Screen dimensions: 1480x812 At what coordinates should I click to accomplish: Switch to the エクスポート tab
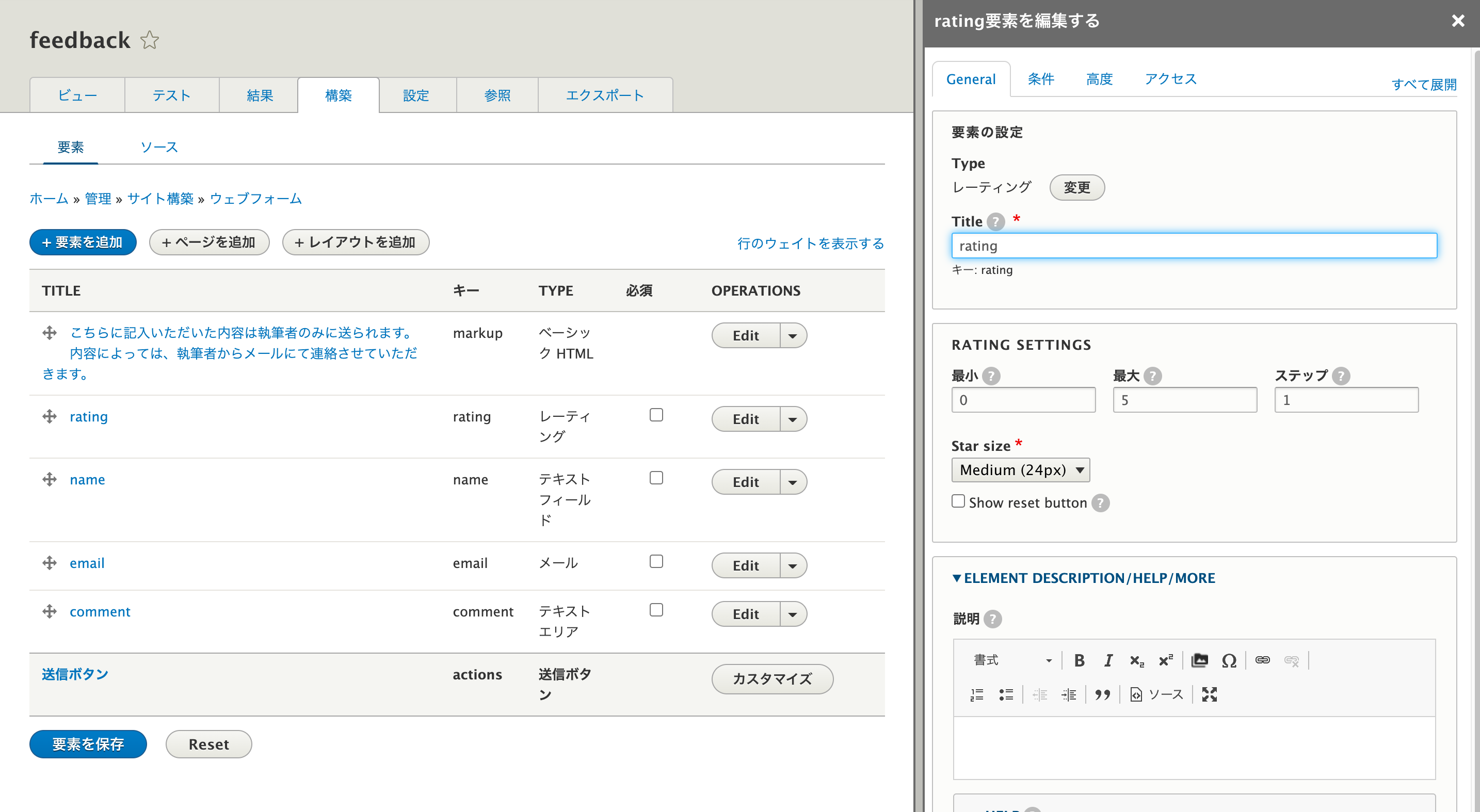pos(605,95)
